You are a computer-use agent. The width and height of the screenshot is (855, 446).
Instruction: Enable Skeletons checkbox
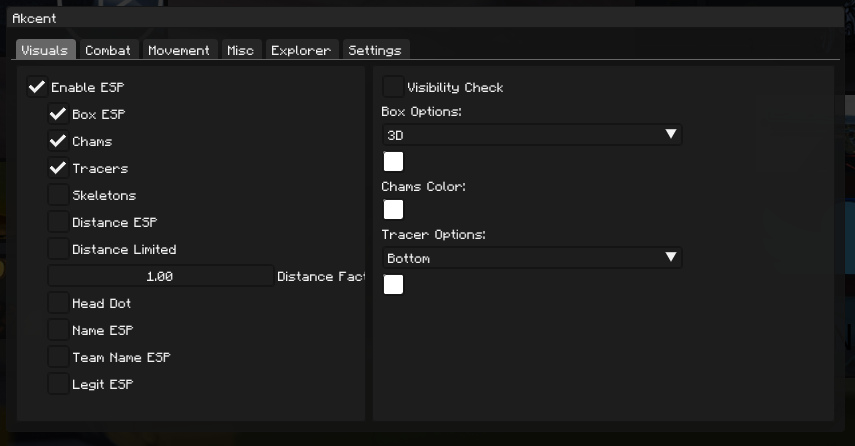58,195
